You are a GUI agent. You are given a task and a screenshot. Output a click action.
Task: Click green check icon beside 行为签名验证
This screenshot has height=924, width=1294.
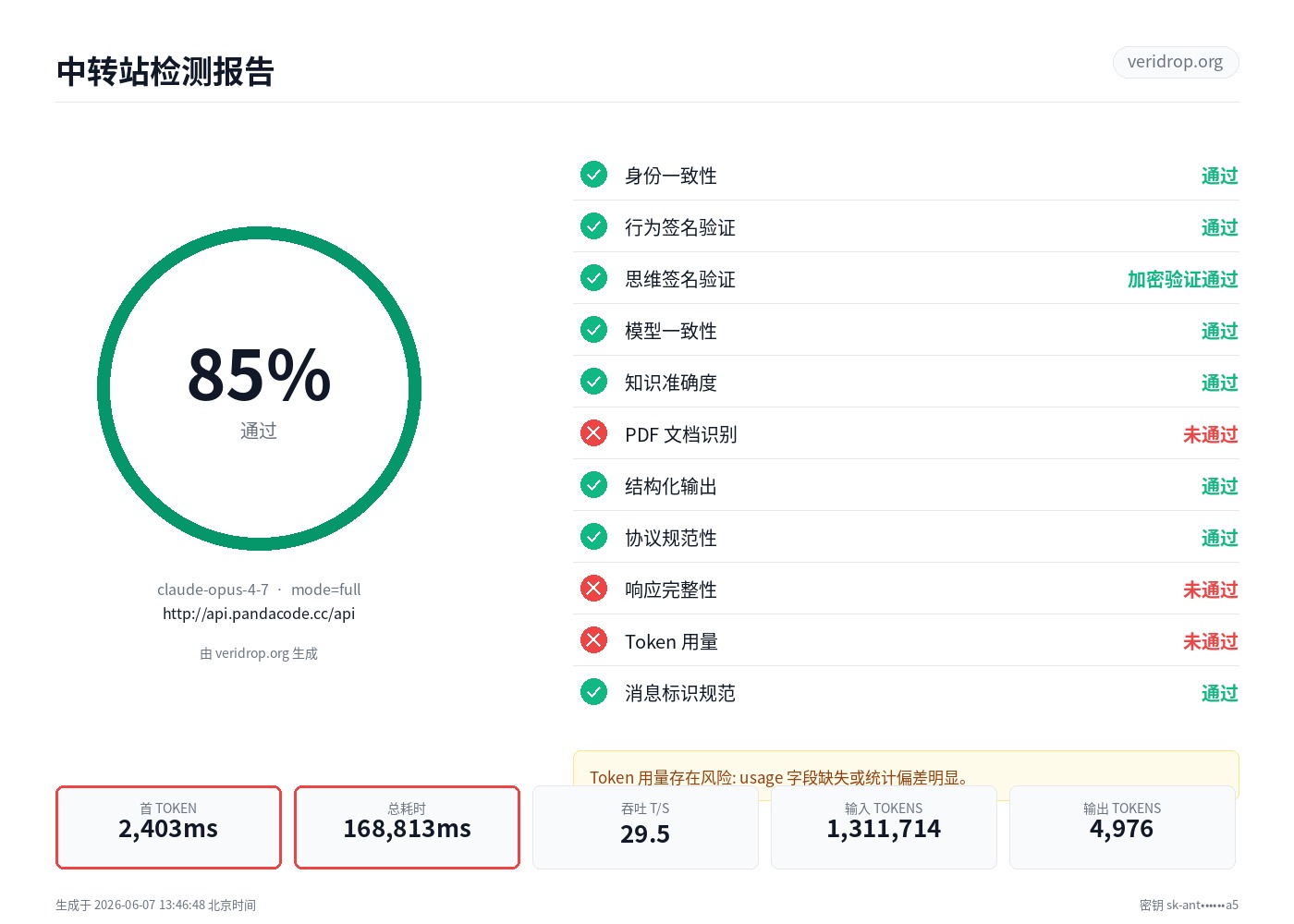click(x=593, y=226)
